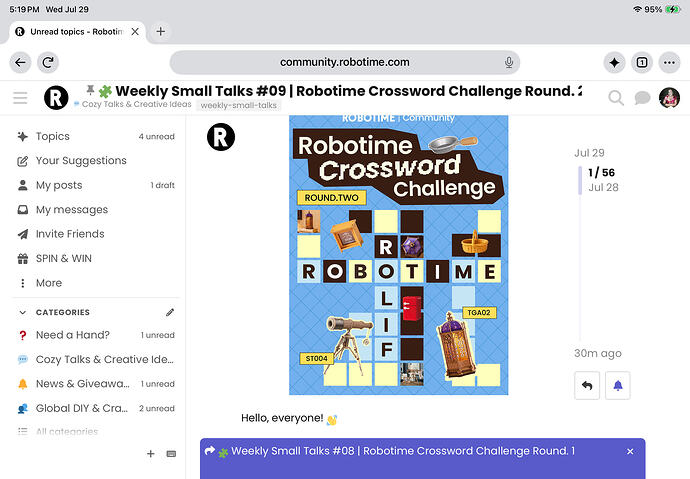Collapse the CATEGORIES section chevron
Image resolution: width=690 pixels, height=479 pixels.
pyautogui.click(x=22, y=312)
